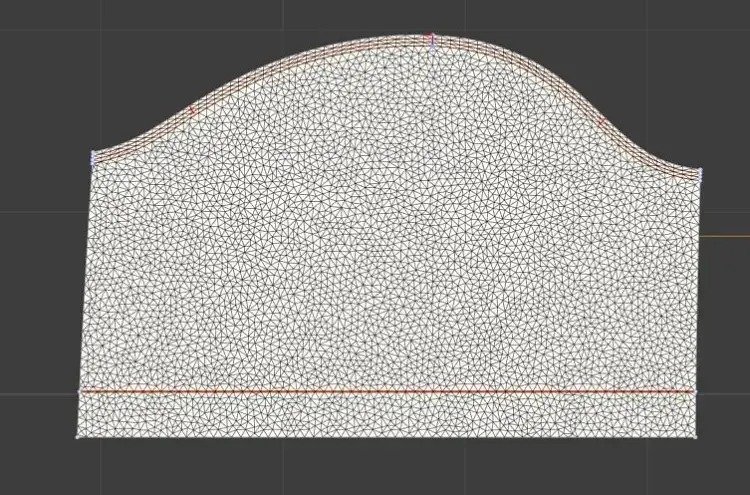
Task: Click the right endpoint of the red internal line
Action: click(x=695, y=392)
